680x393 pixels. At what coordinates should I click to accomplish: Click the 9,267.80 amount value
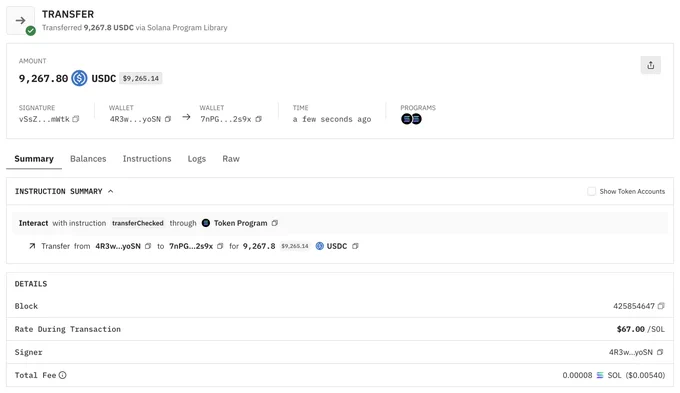pyautogui.click(x=43, y=79)
